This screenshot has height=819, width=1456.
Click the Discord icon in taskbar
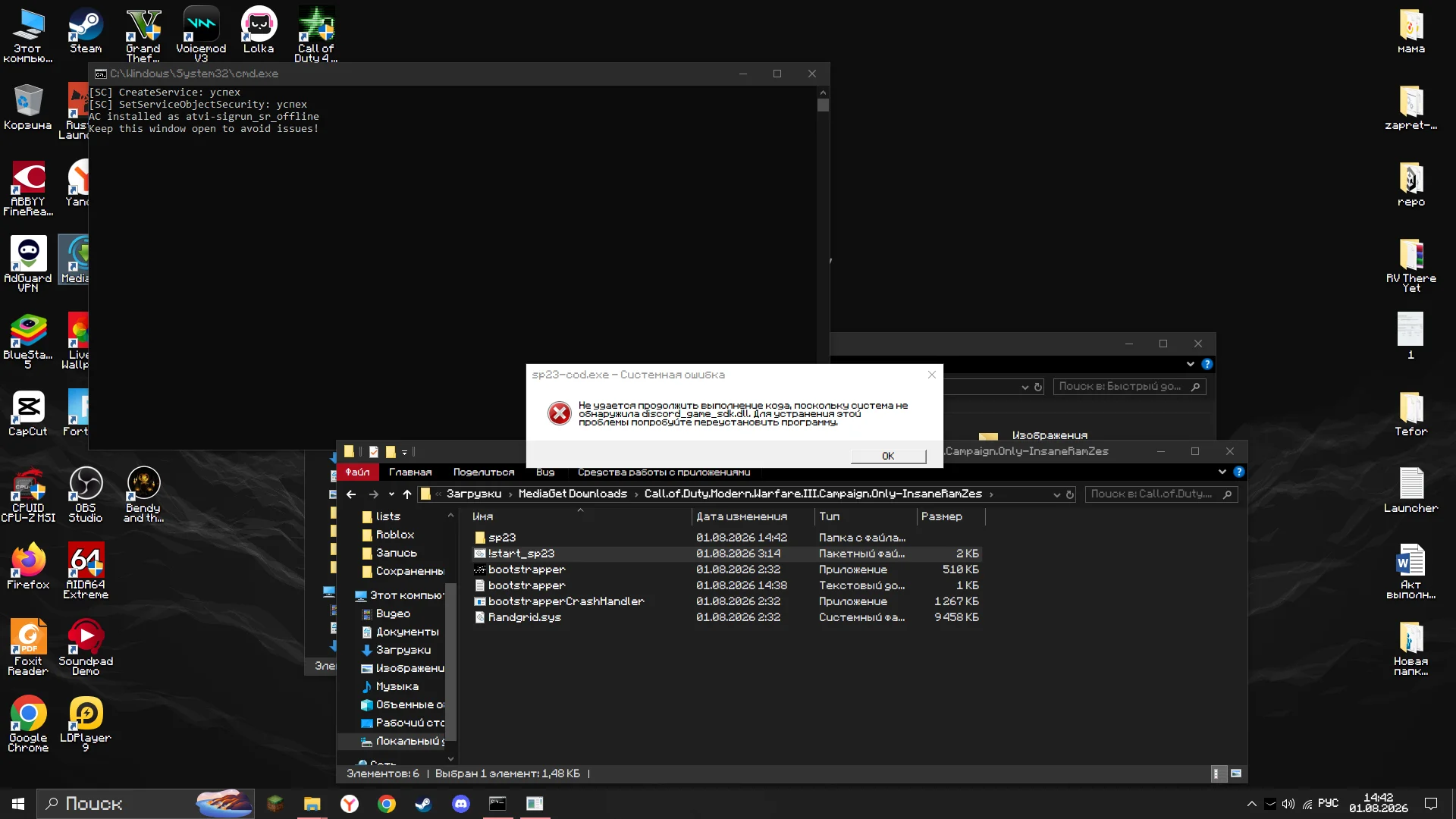click(x=460, y=804)
